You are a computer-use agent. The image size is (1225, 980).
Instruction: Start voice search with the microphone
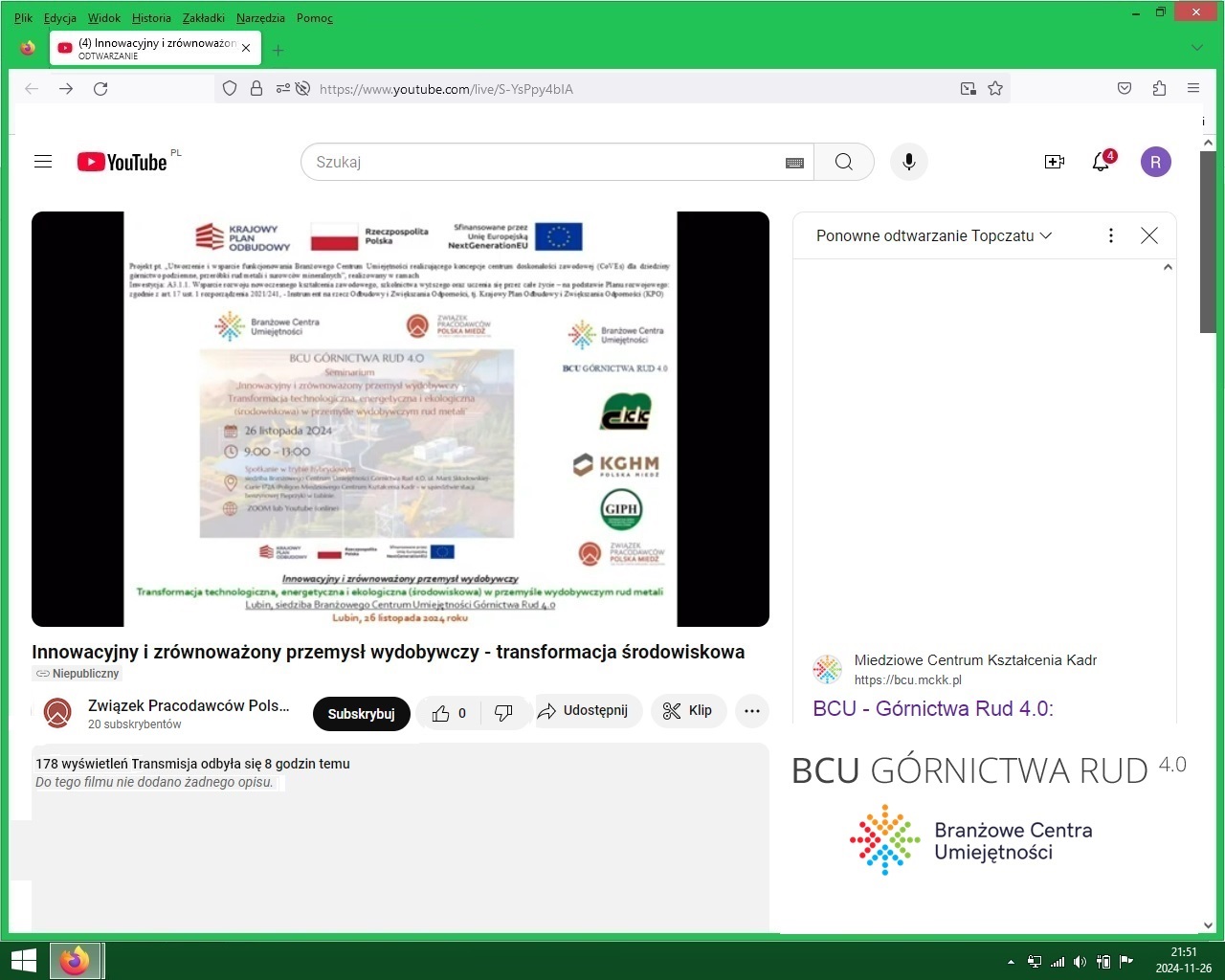point(909,162)
